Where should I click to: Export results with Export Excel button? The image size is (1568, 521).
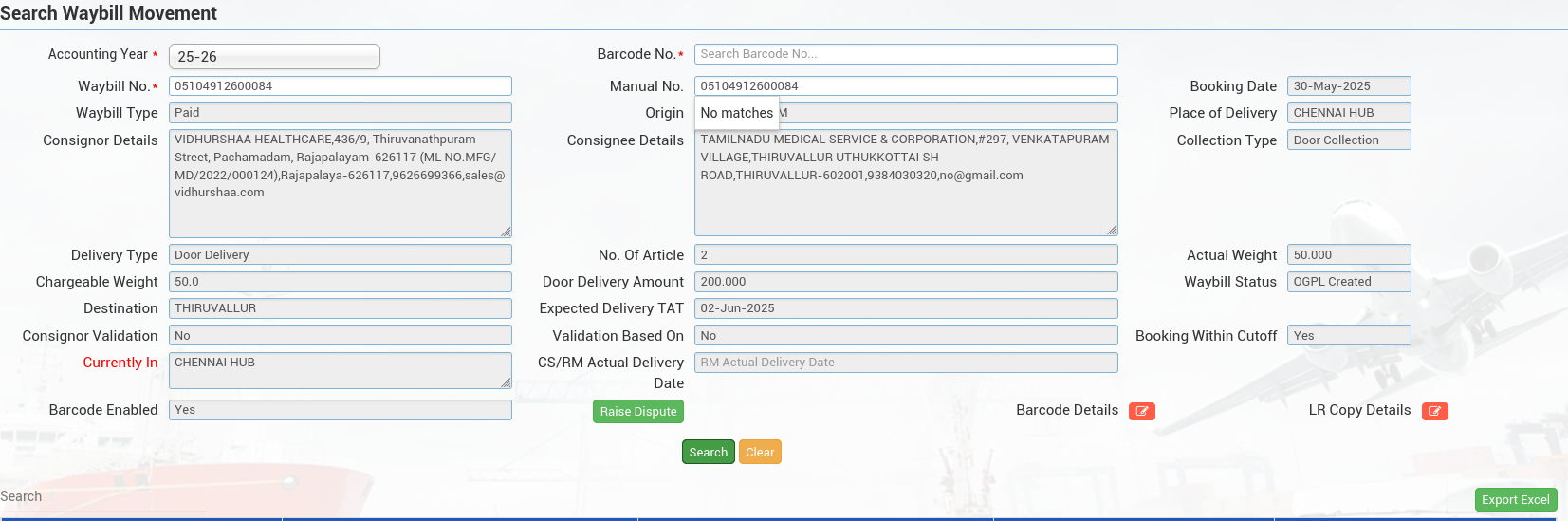pyautogui.click(x=1515, y=500)
